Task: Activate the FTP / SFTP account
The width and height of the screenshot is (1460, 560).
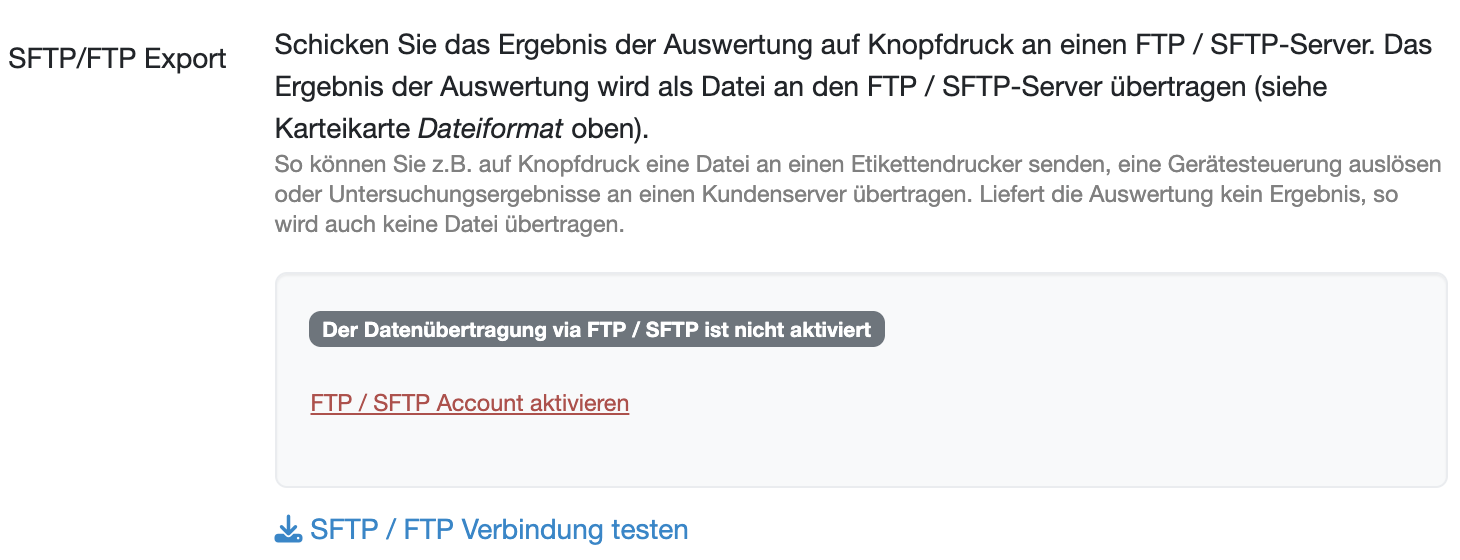Action: (469, 403)
